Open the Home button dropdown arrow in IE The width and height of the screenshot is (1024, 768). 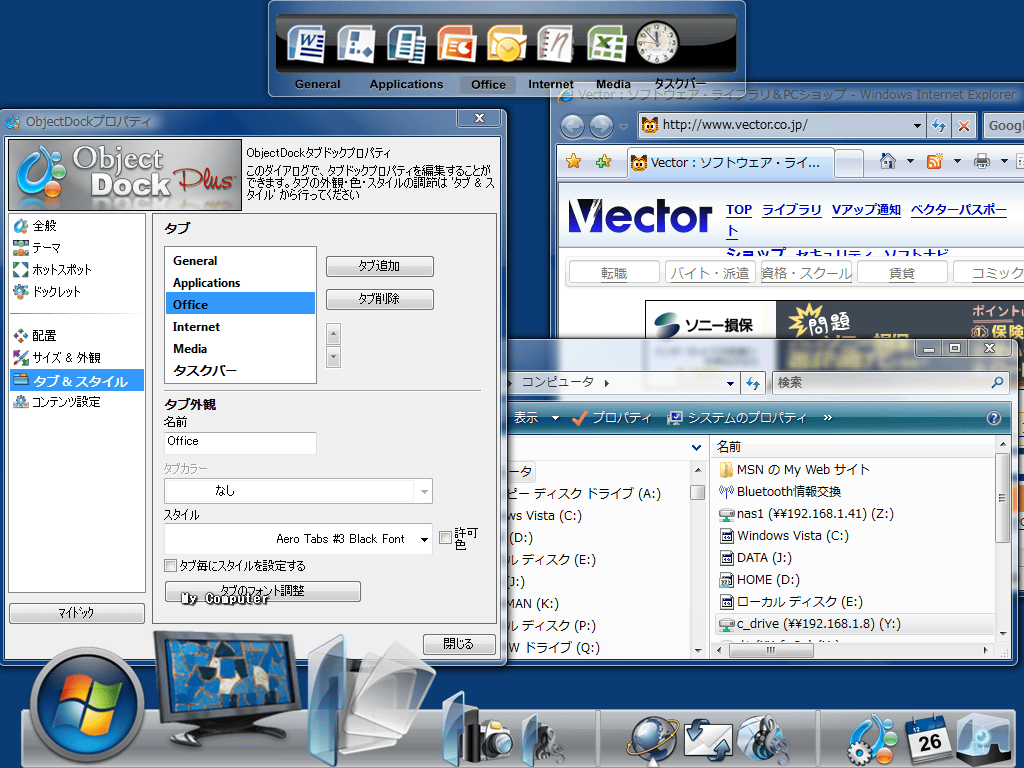point(910,161)
